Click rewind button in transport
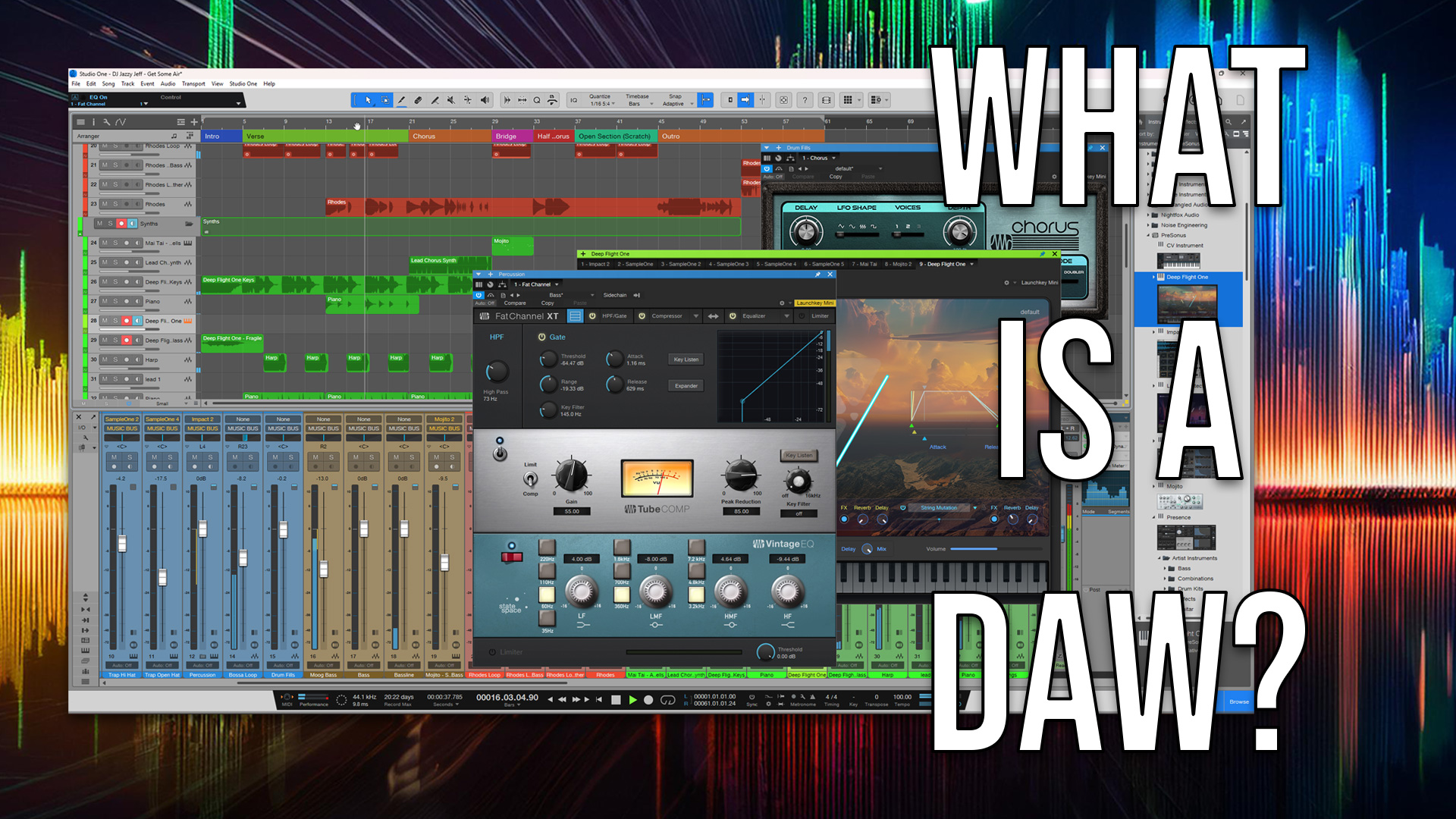The height and width of the screenshot is (819, 1456). pyautogui.click(x=562, y=700)
